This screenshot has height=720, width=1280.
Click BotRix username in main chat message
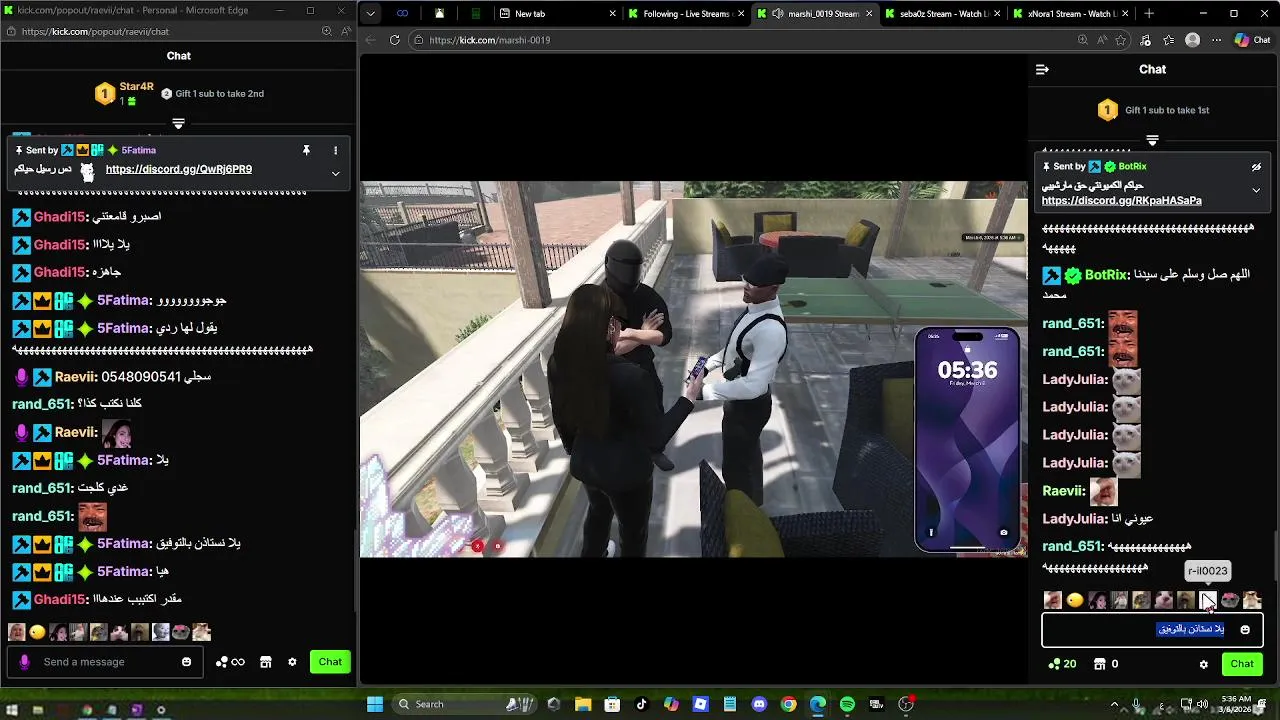click(x=1107, y=275)
